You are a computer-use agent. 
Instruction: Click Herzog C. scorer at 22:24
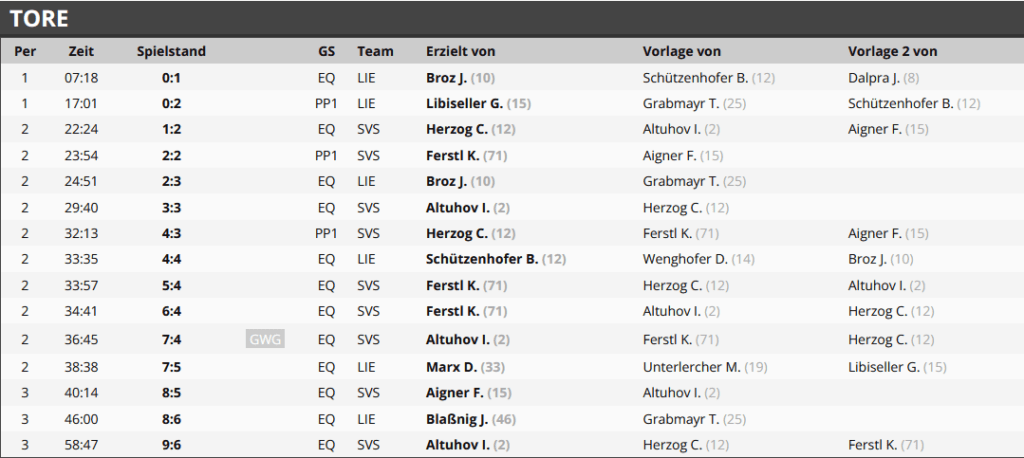click(x=457, y=129)
